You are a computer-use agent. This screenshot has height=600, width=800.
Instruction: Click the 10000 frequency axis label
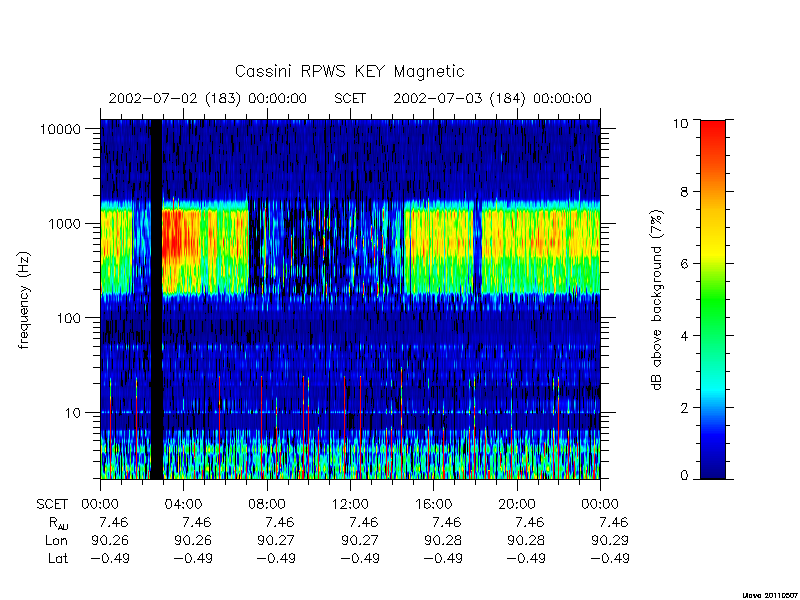(x=60, y=129)
